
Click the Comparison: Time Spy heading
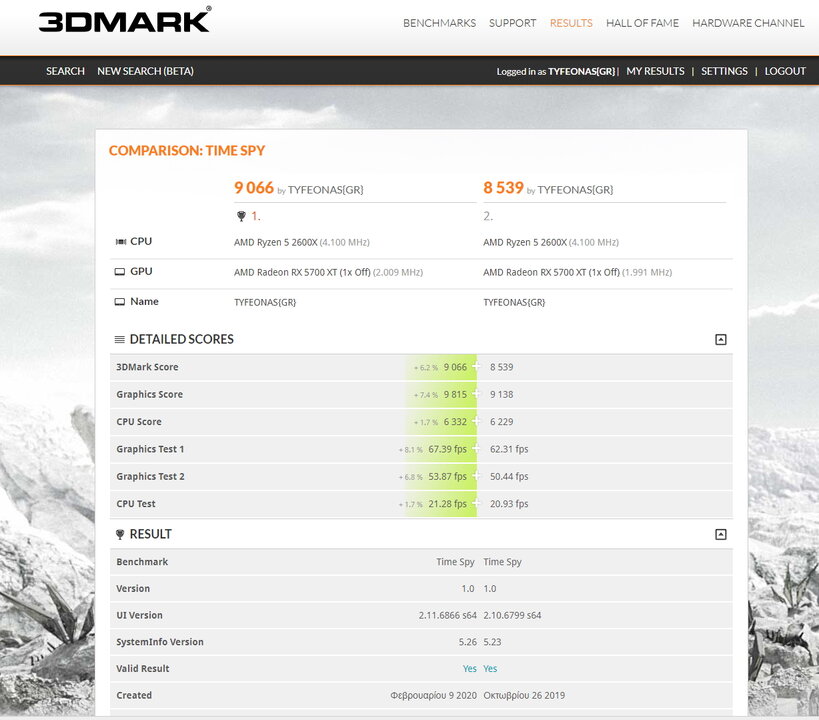click(187, 150)
